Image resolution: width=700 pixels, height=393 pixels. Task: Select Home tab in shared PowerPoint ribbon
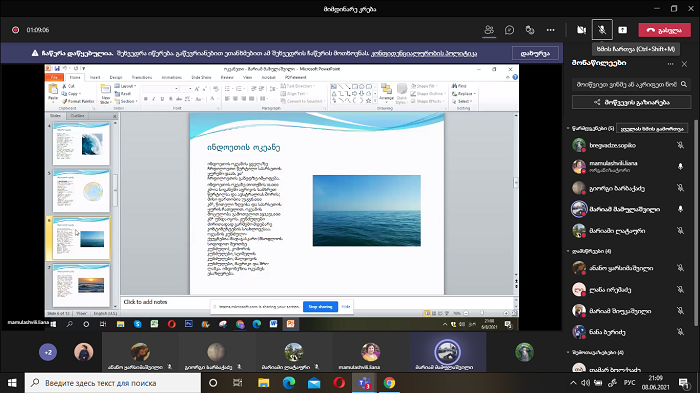(75, 77)
